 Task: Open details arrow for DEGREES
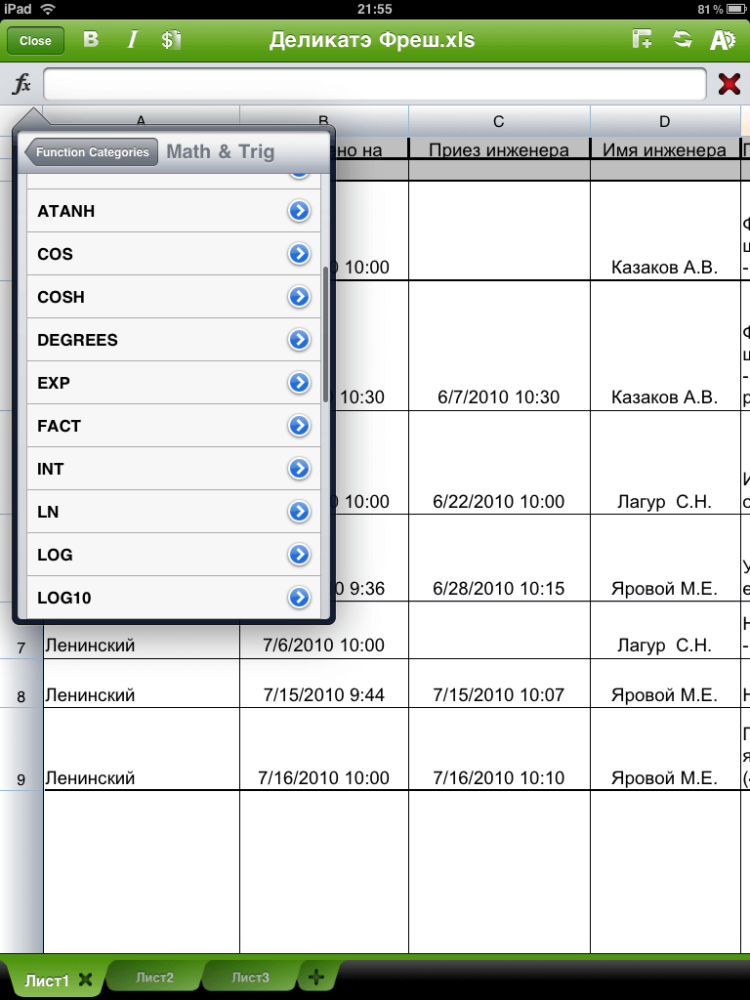click(x=298, y=340)
